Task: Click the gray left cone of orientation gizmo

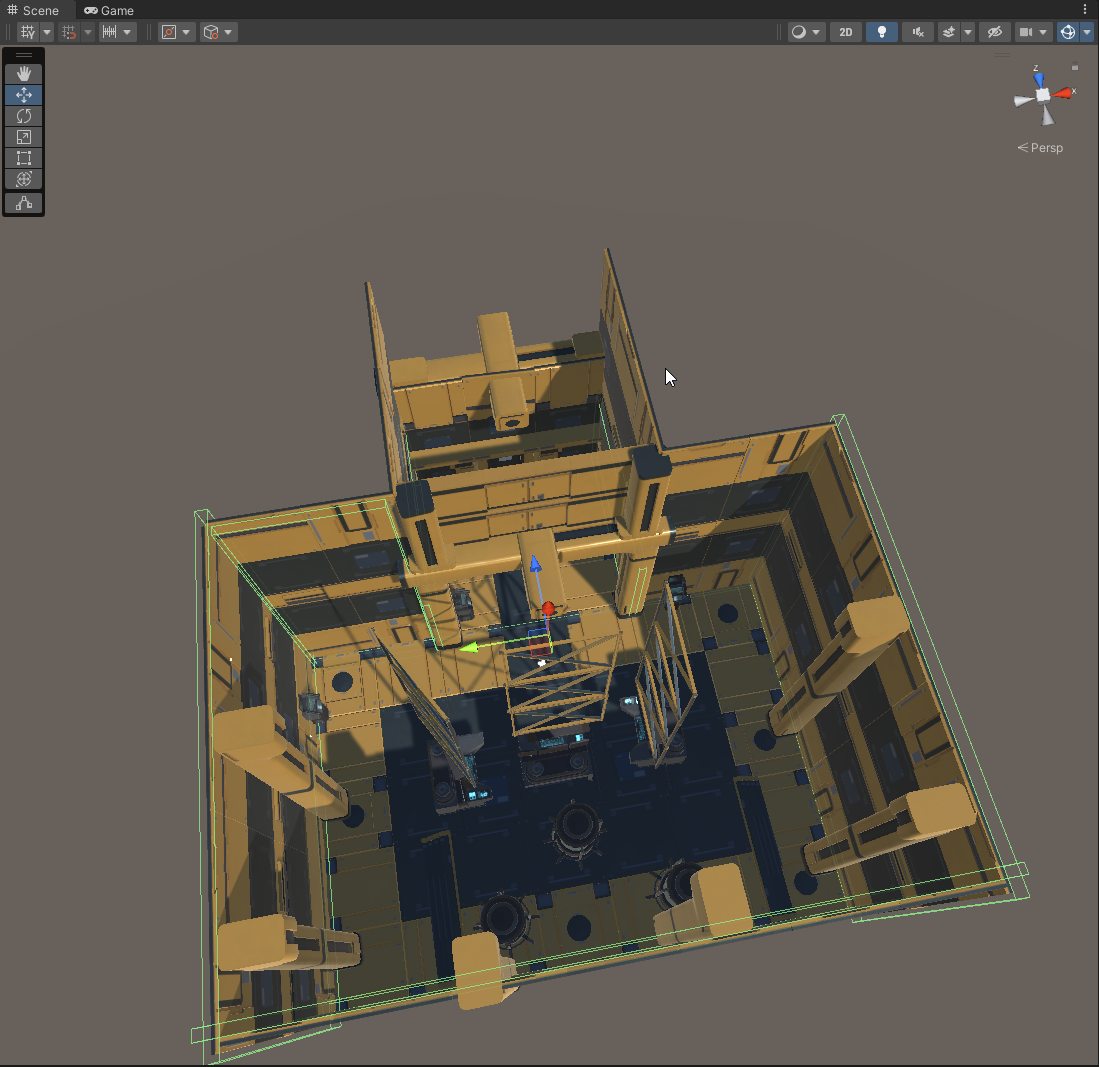Action: tap(1023, 101)
